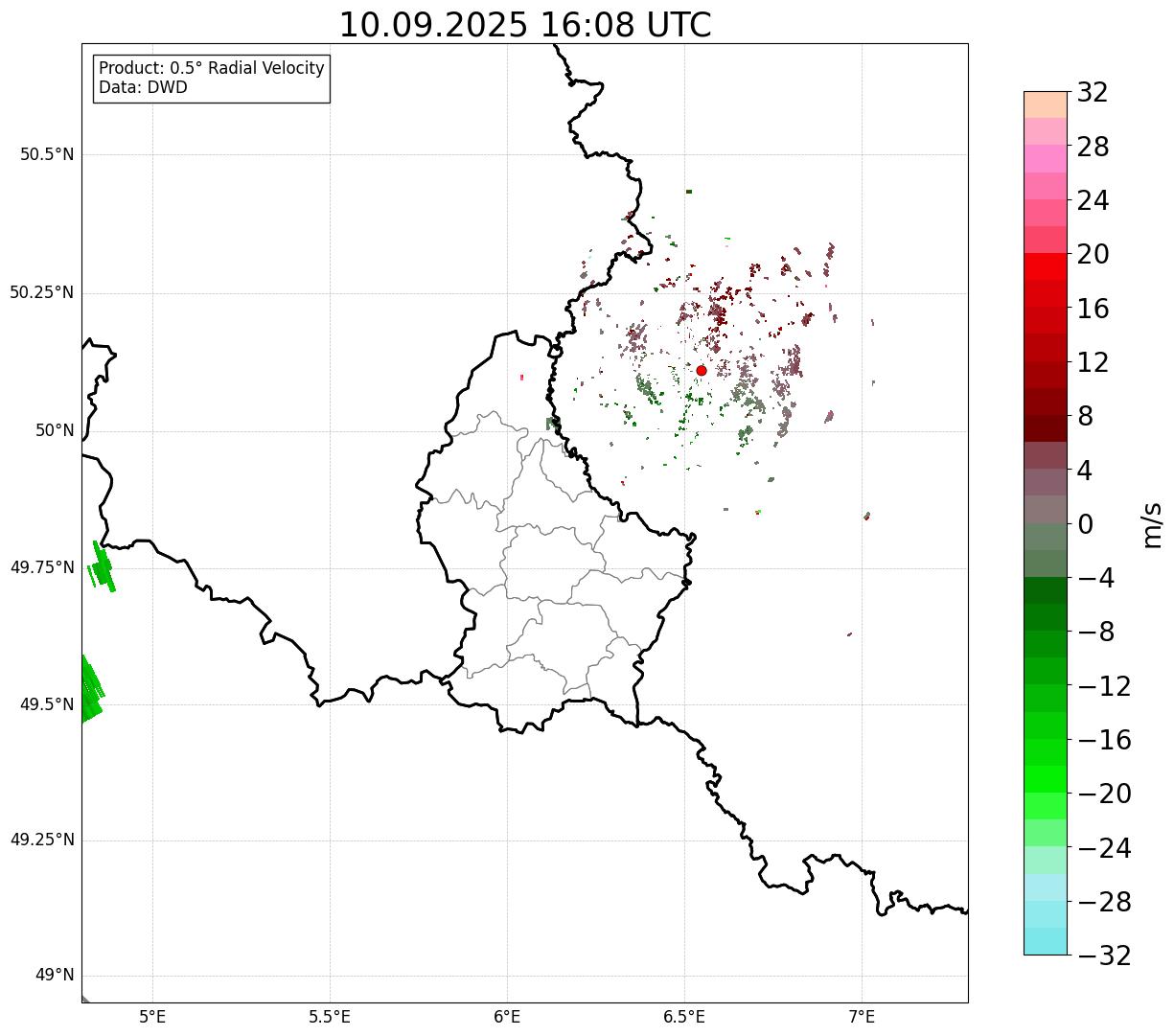Click the colorbar tick label 16
The height and width of the screenshot is (1036, 1174).
pyautogui.click(x=1093, y=309)
